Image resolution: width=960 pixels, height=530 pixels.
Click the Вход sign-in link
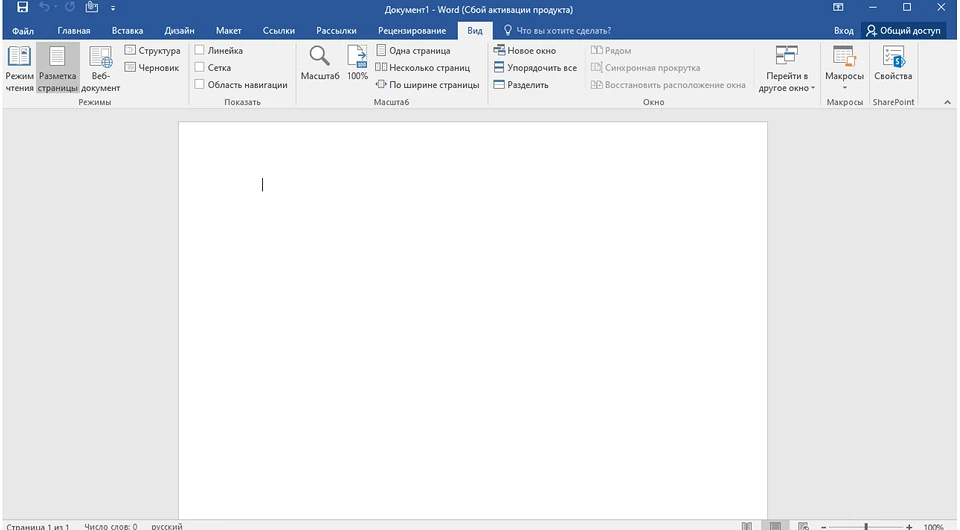pyautogui.click(x=843, y=31)
